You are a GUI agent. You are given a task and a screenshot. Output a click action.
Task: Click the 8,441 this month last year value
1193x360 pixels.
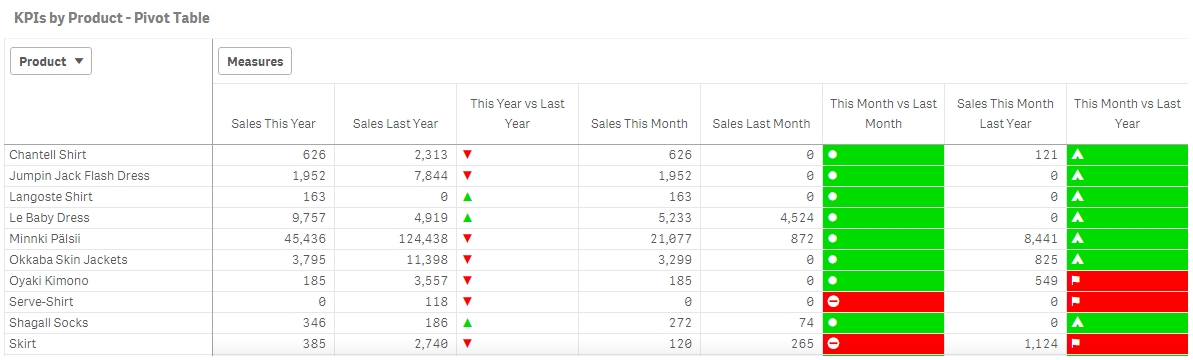(x=1040, y=239)
